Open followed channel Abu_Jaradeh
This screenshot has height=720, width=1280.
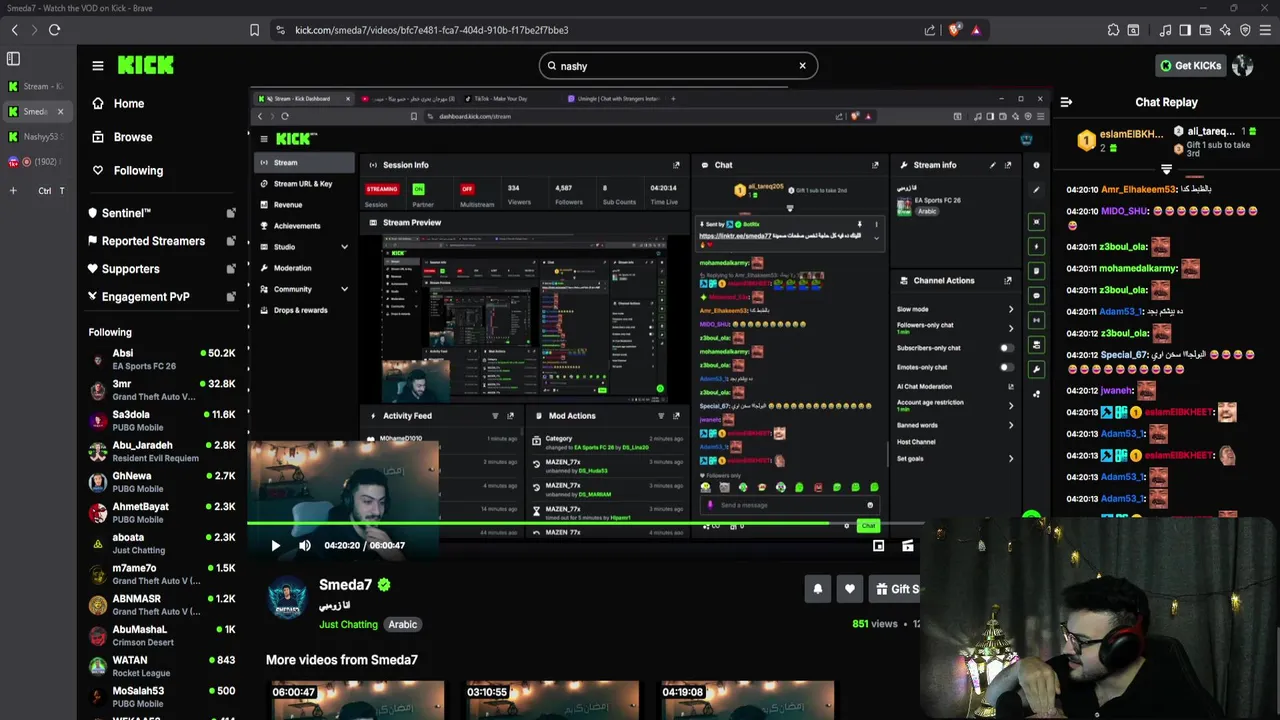pos(163,452)
